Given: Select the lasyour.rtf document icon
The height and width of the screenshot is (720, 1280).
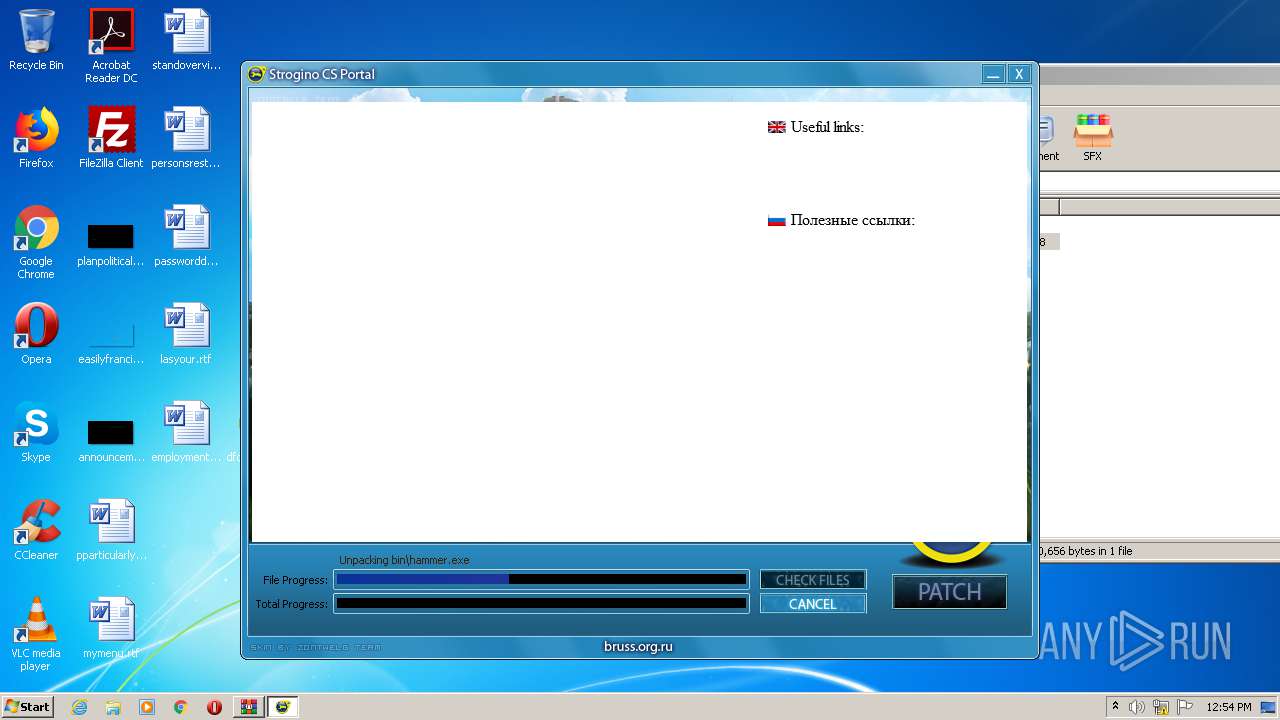Looking at the screenshot, I should point(186,334).
